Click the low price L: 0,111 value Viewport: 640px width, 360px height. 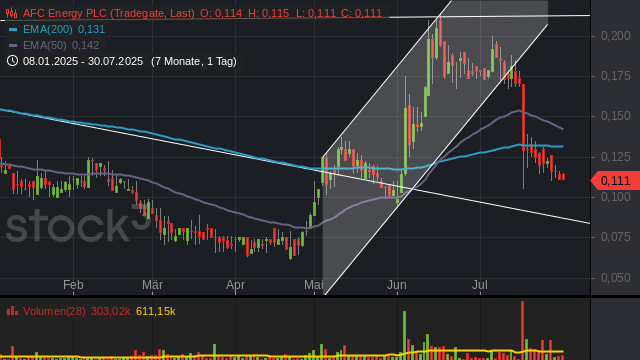click(x=316, y=13)
